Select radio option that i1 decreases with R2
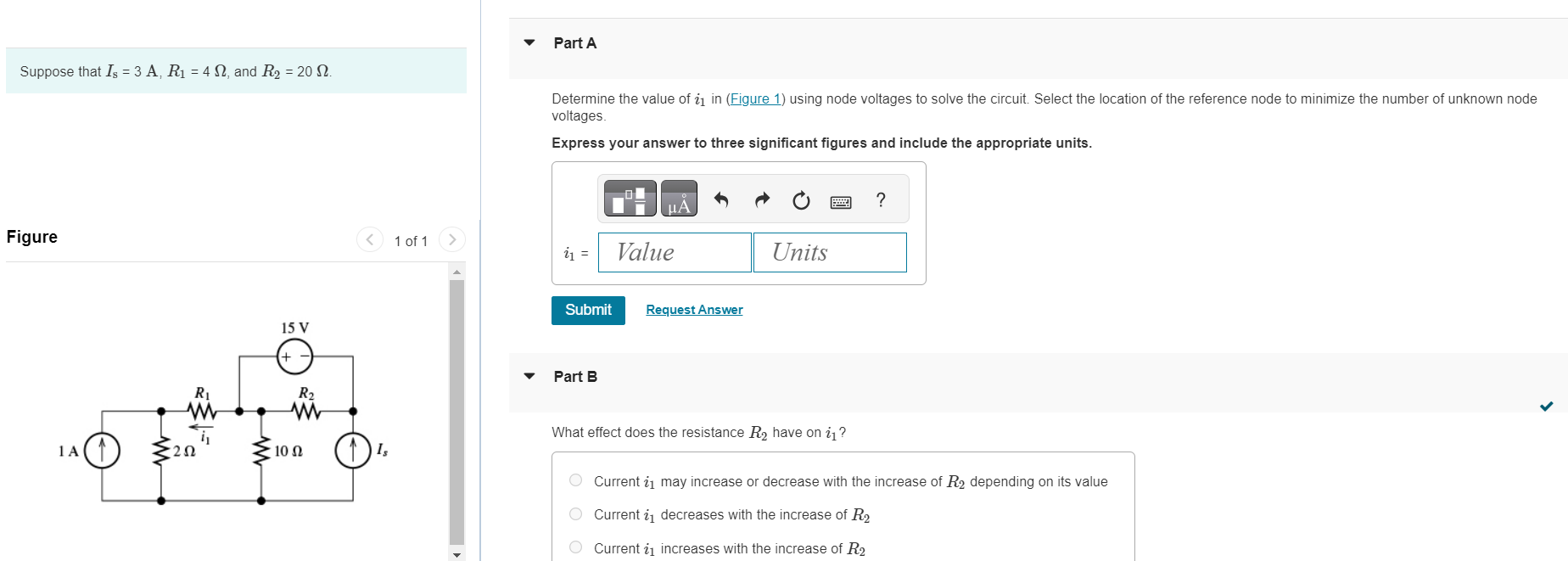Viewport: 1568px width, 561px height. [x=575, y=513]
